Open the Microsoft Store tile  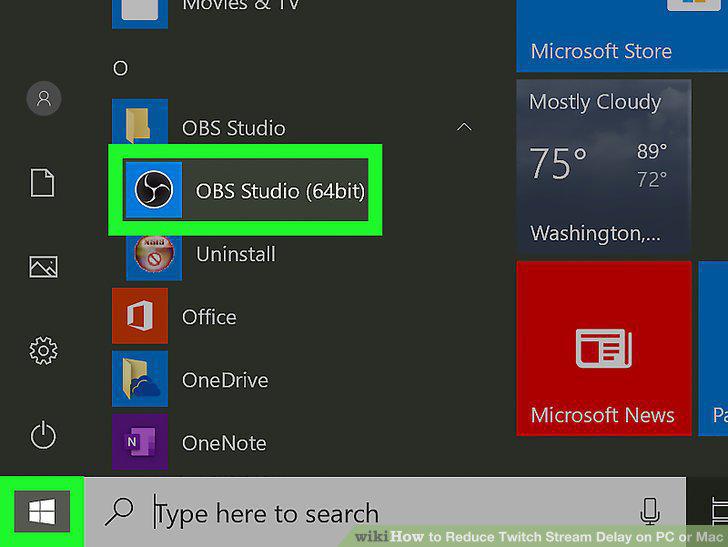click(x=622, y=36)
